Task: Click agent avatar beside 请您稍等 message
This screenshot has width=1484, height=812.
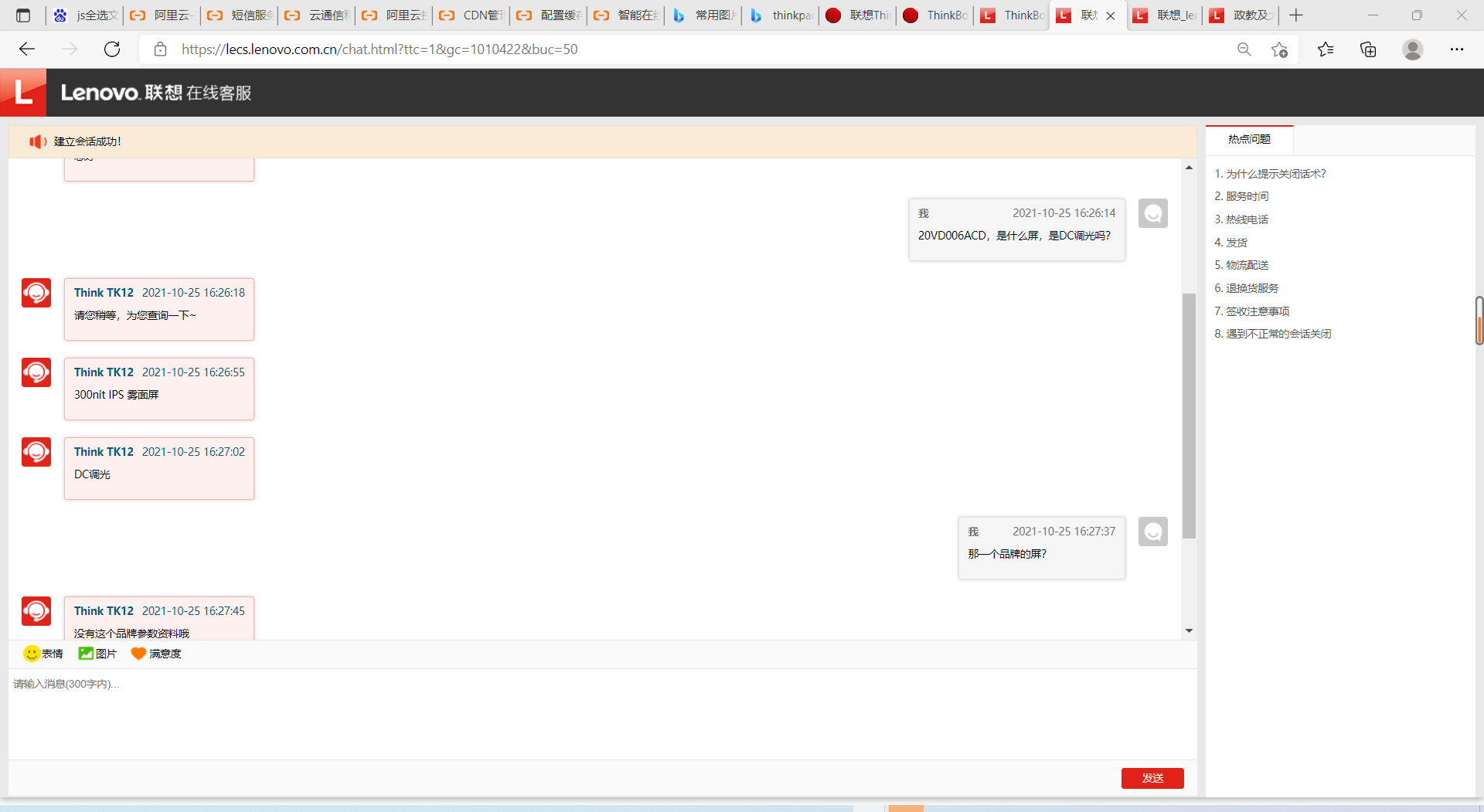Action: (x=36, y=293)
